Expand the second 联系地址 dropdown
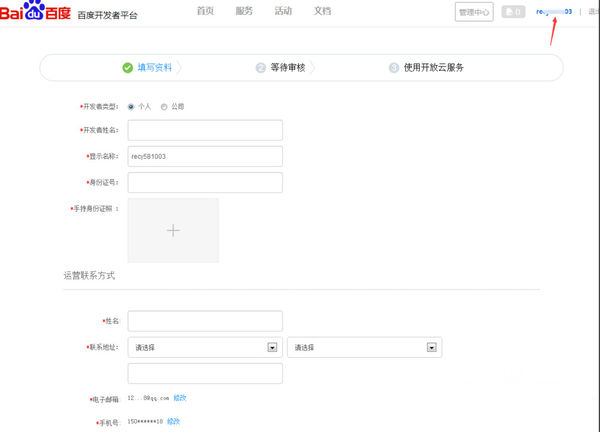Image resolution: width=600 pixels, height=432 pixels. [431, 347]
